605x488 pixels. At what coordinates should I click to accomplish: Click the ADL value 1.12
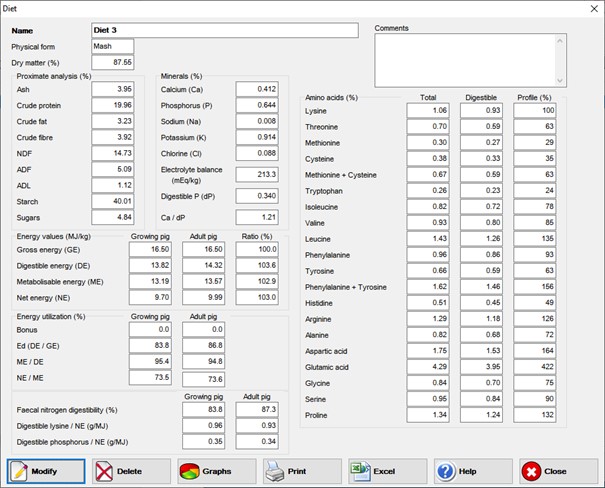pyautogui.click(x=113, y=185)
